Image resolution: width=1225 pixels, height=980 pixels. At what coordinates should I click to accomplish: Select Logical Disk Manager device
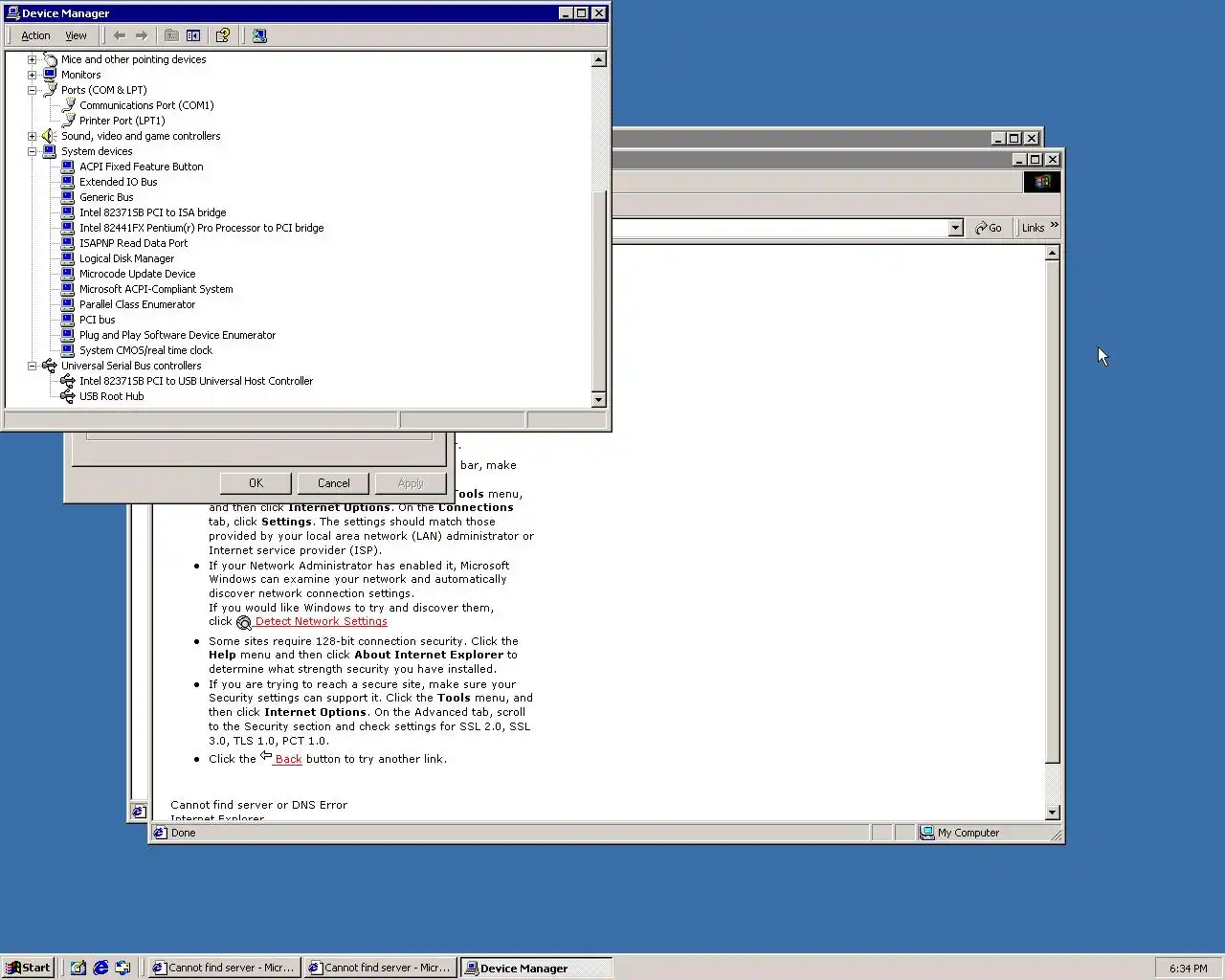click(x=127, y=258)
